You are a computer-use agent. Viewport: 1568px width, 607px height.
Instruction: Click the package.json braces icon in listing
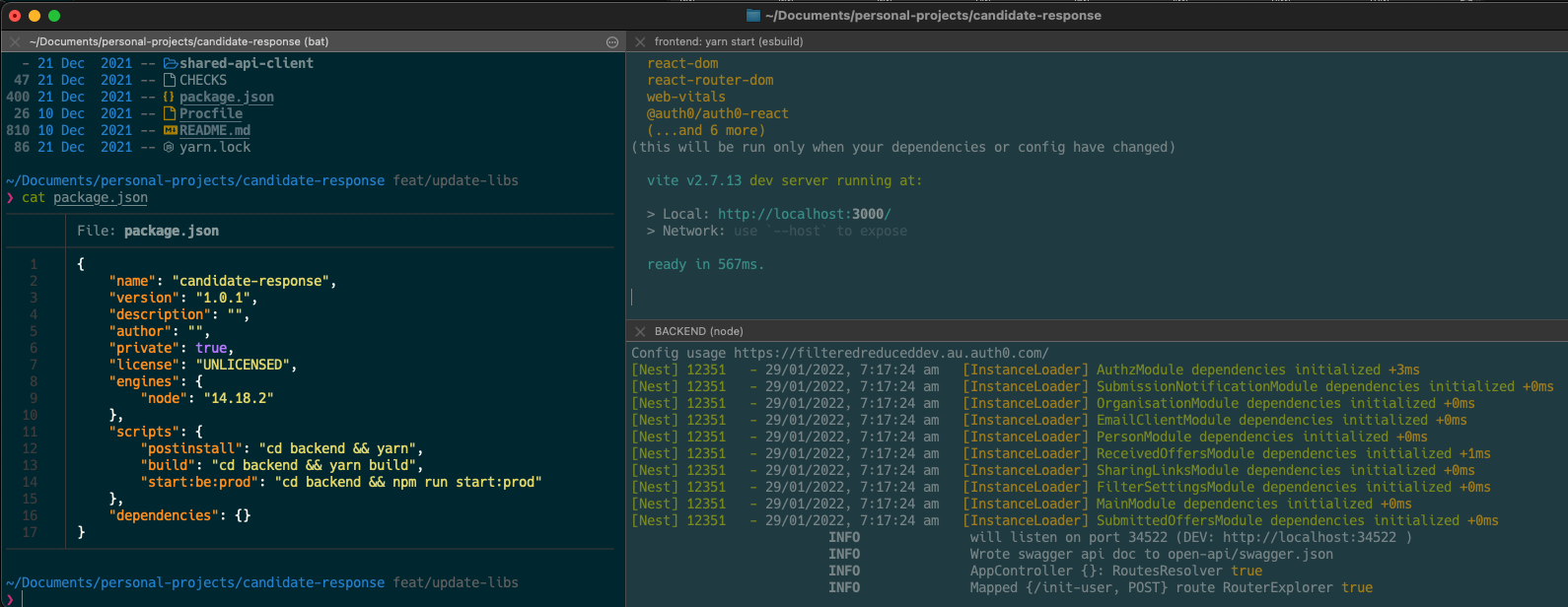(170, 97)
